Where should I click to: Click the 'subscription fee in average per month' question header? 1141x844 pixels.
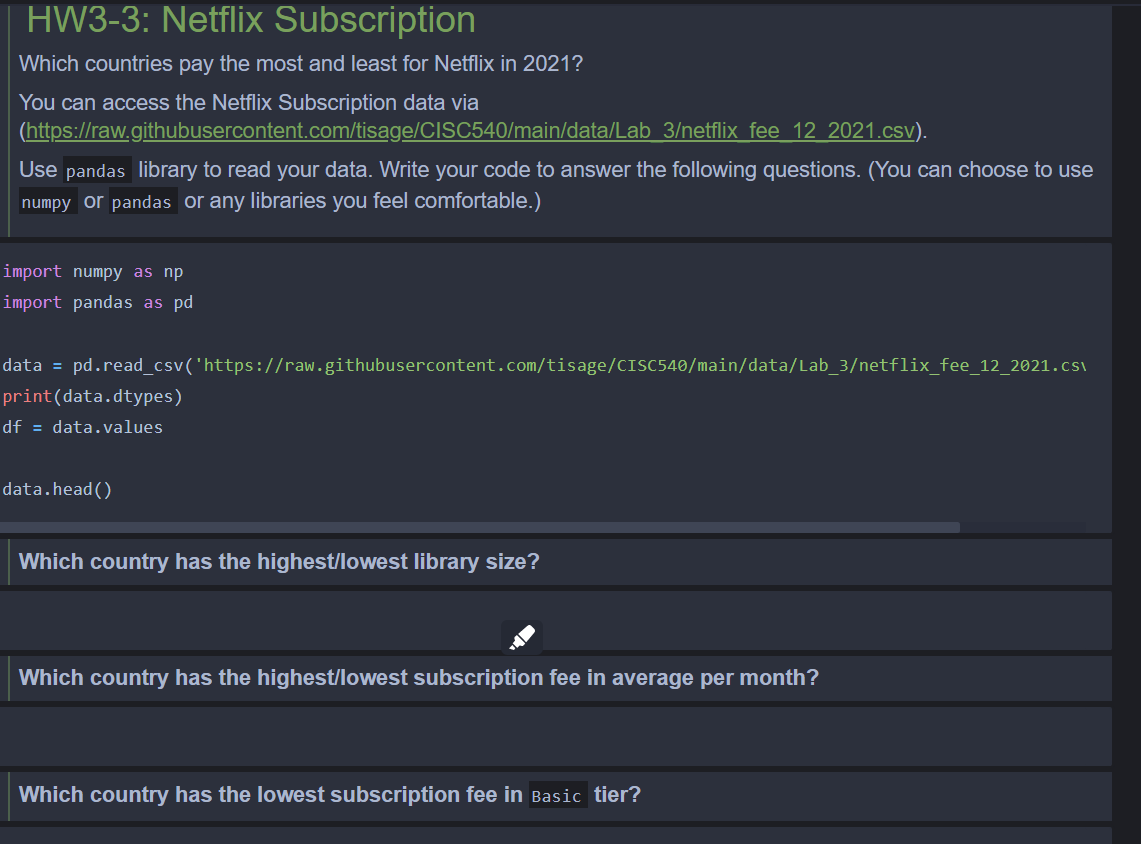[418, 678]
